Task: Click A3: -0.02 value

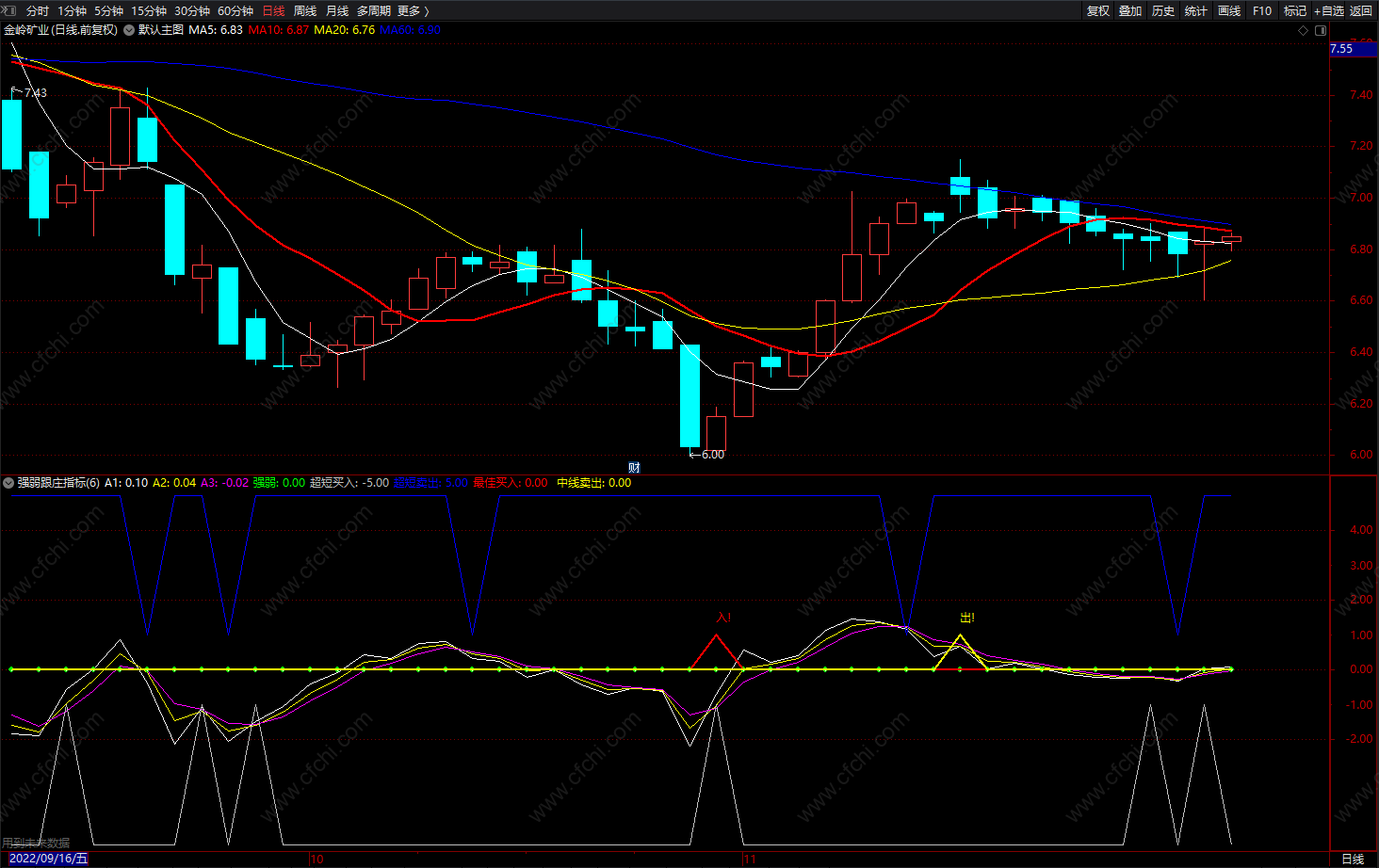Action: 224,483
